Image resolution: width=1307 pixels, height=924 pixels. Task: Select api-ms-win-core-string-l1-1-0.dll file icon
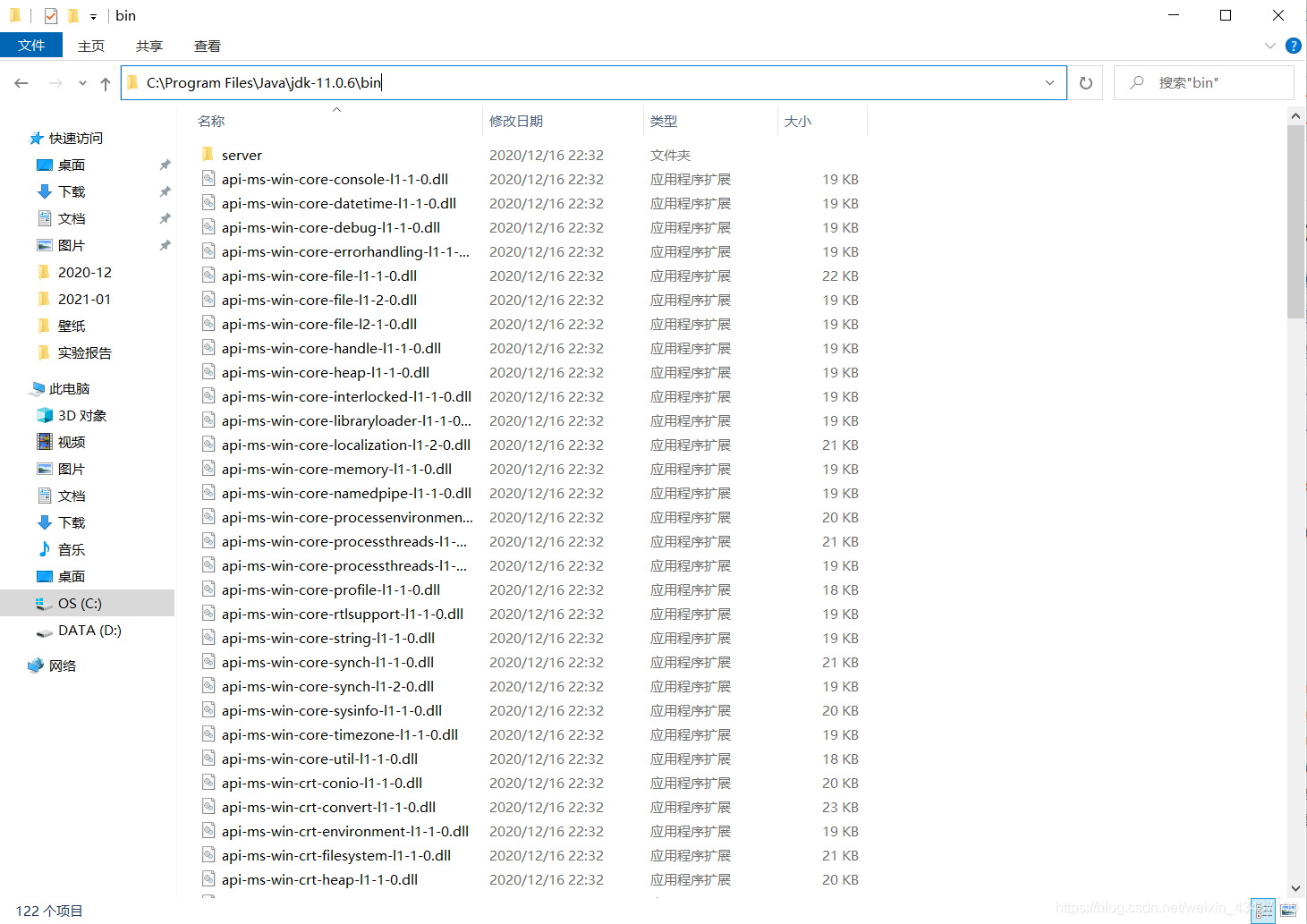point(208,637)
